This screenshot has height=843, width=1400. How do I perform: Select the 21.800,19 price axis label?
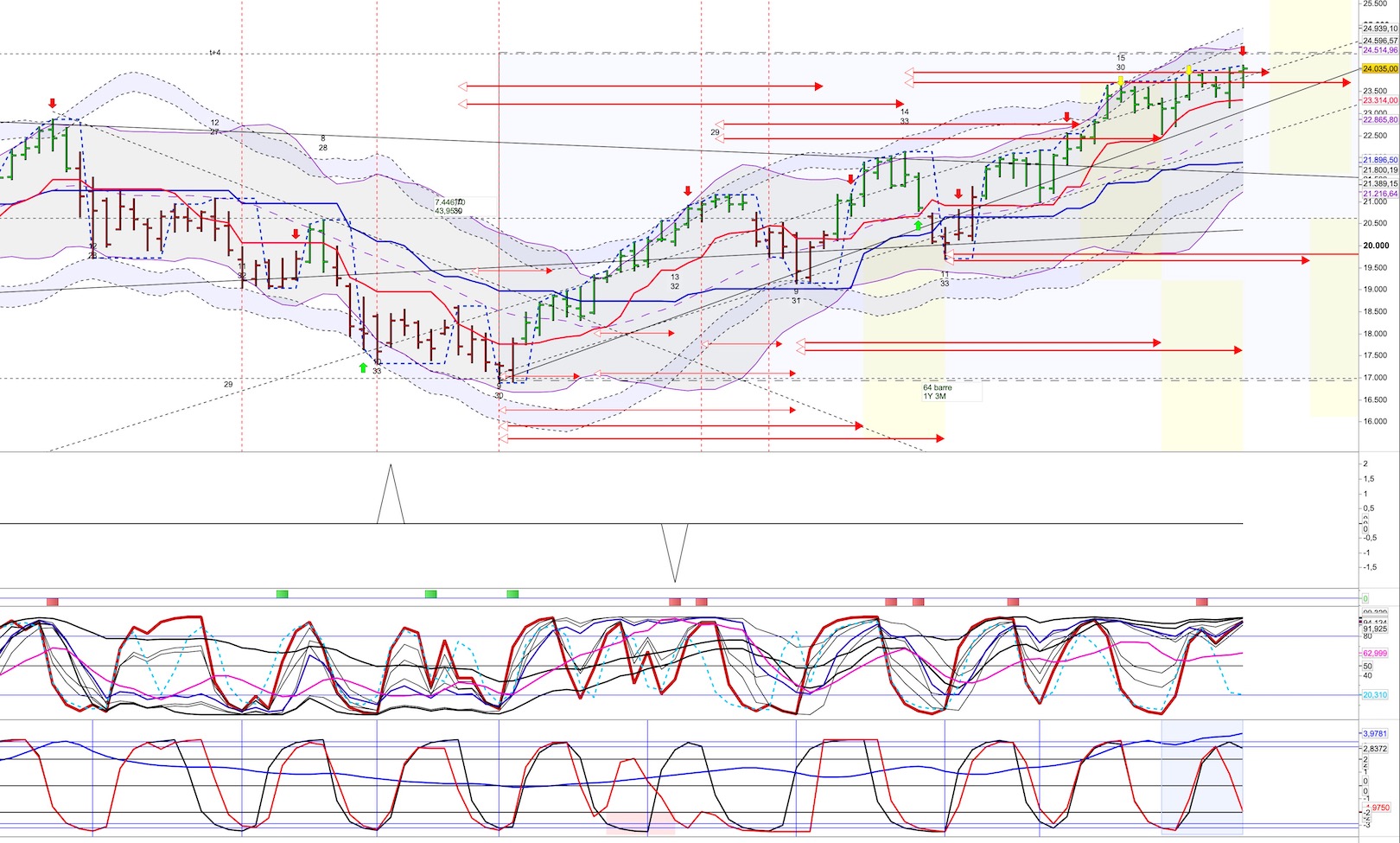(1380, 170)
